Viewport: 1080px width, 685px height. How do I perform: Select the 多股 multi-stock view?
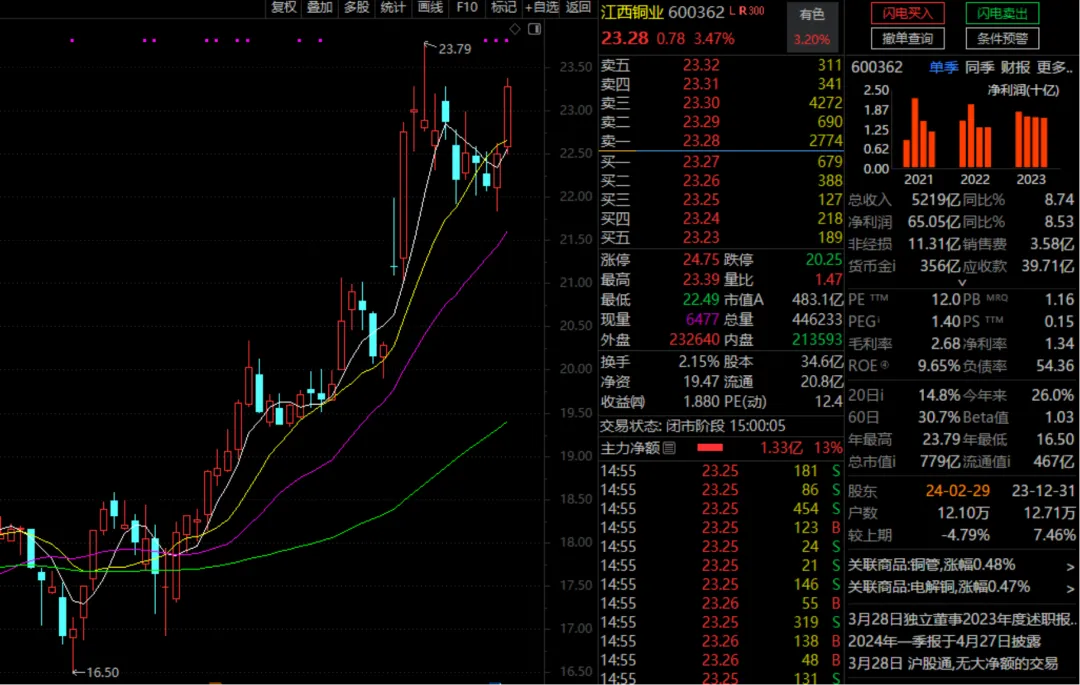[x=357, y=8]
